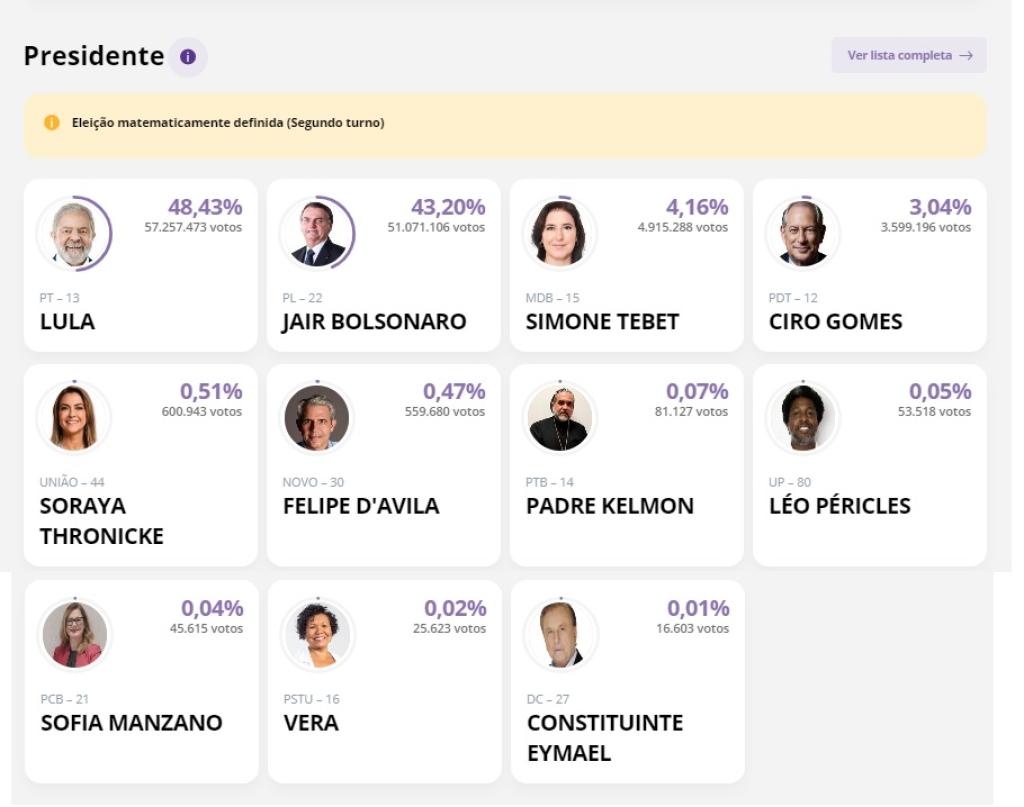This screenshot has height=807, width=1024.
Task: Open the Ver lista completa link
Action: (x=909, y=56)
